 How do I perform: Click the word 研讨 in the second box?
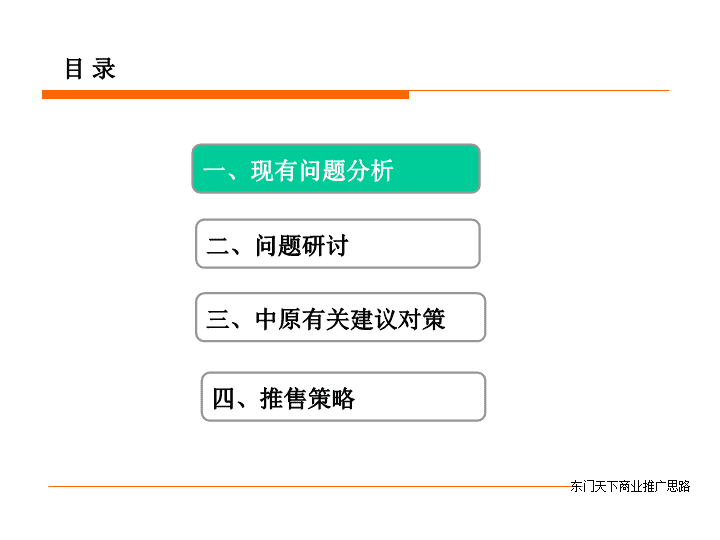point(325,245)
